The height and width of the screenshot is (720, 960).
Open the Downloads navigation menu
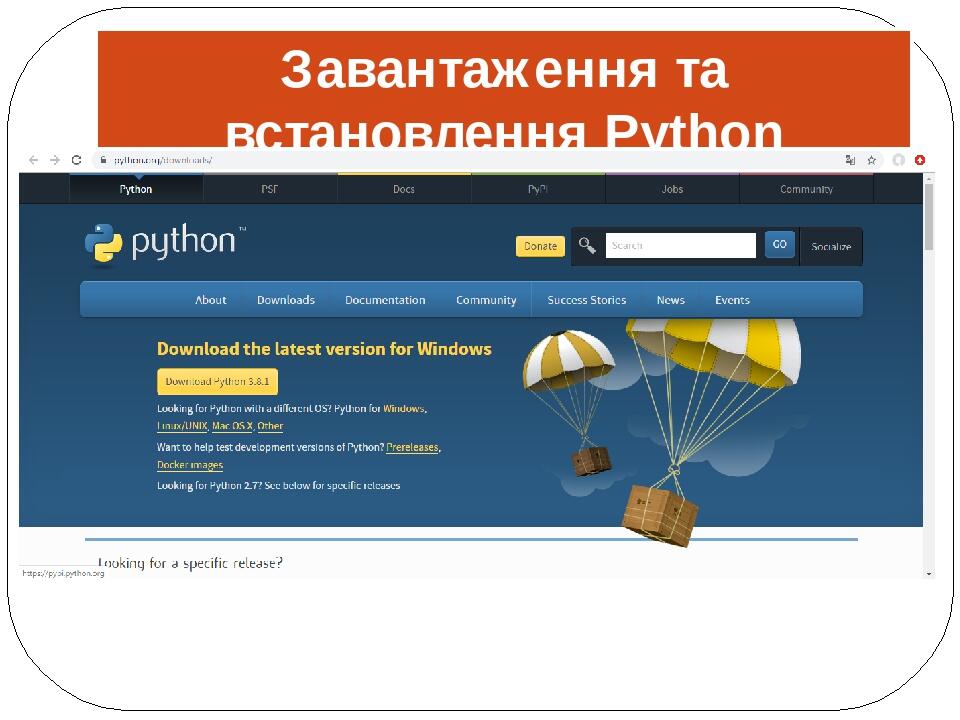(286, 299)
